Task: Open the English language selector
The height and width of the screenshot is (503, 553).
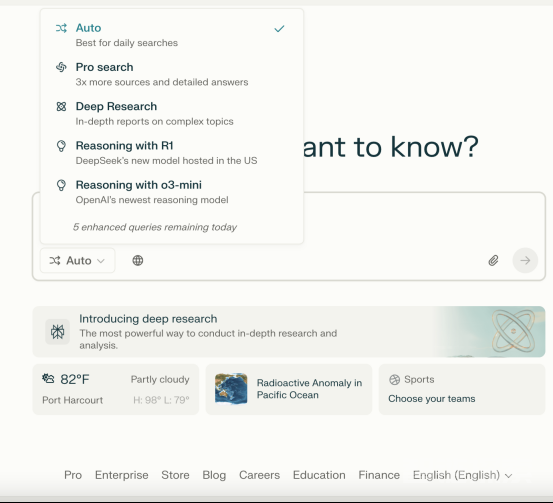Action: coord(462,475)
